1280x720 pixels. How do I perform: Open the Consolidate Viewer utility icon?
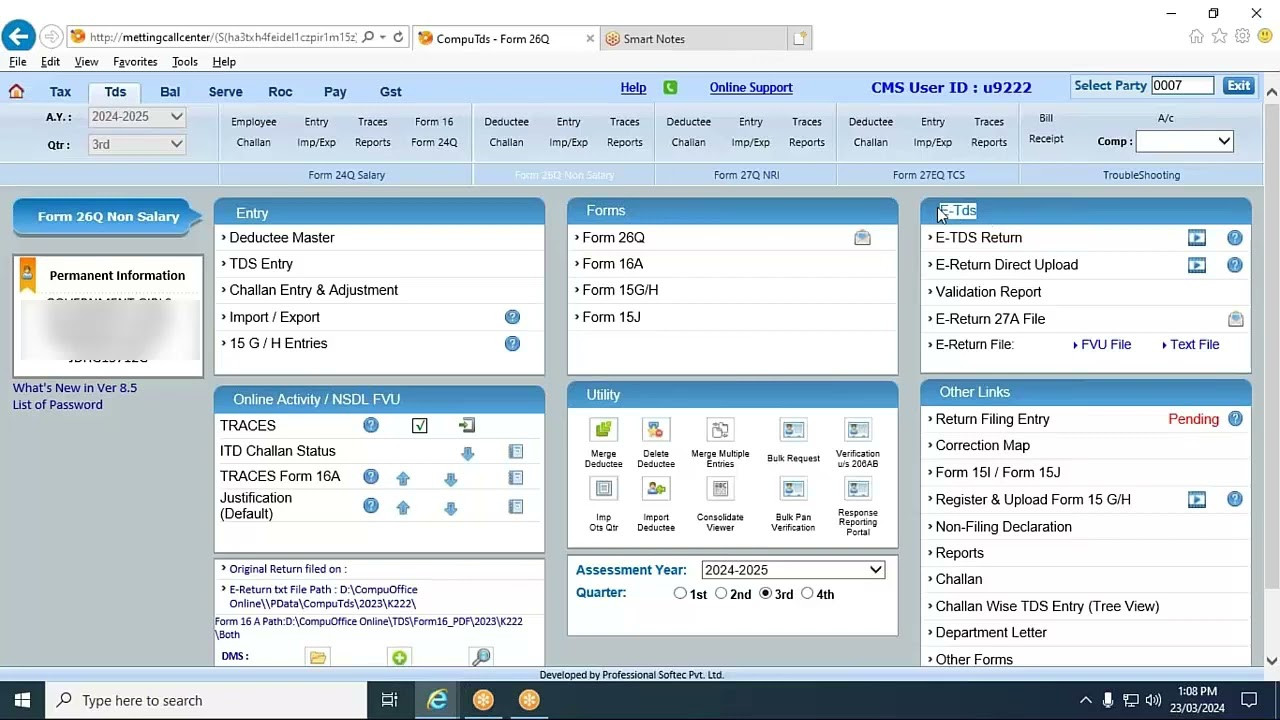click(x=720, y=489)
